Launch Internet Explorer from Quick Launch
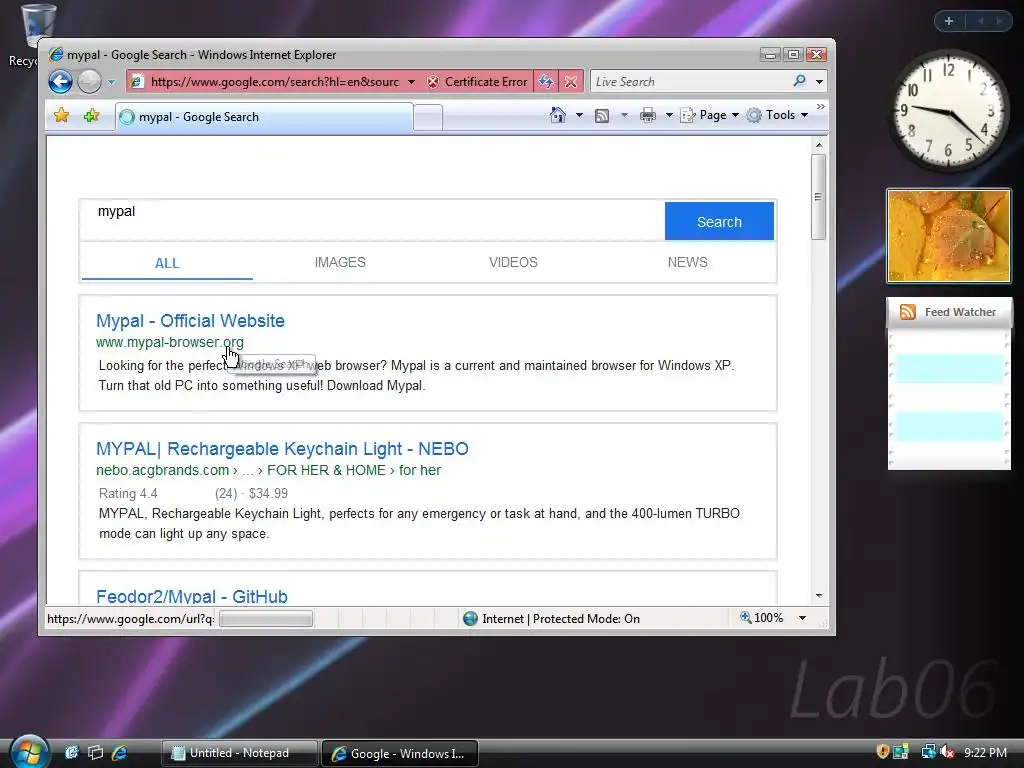Image resolution: width=1024 pixels, height=768 pixels. (120, 753)
